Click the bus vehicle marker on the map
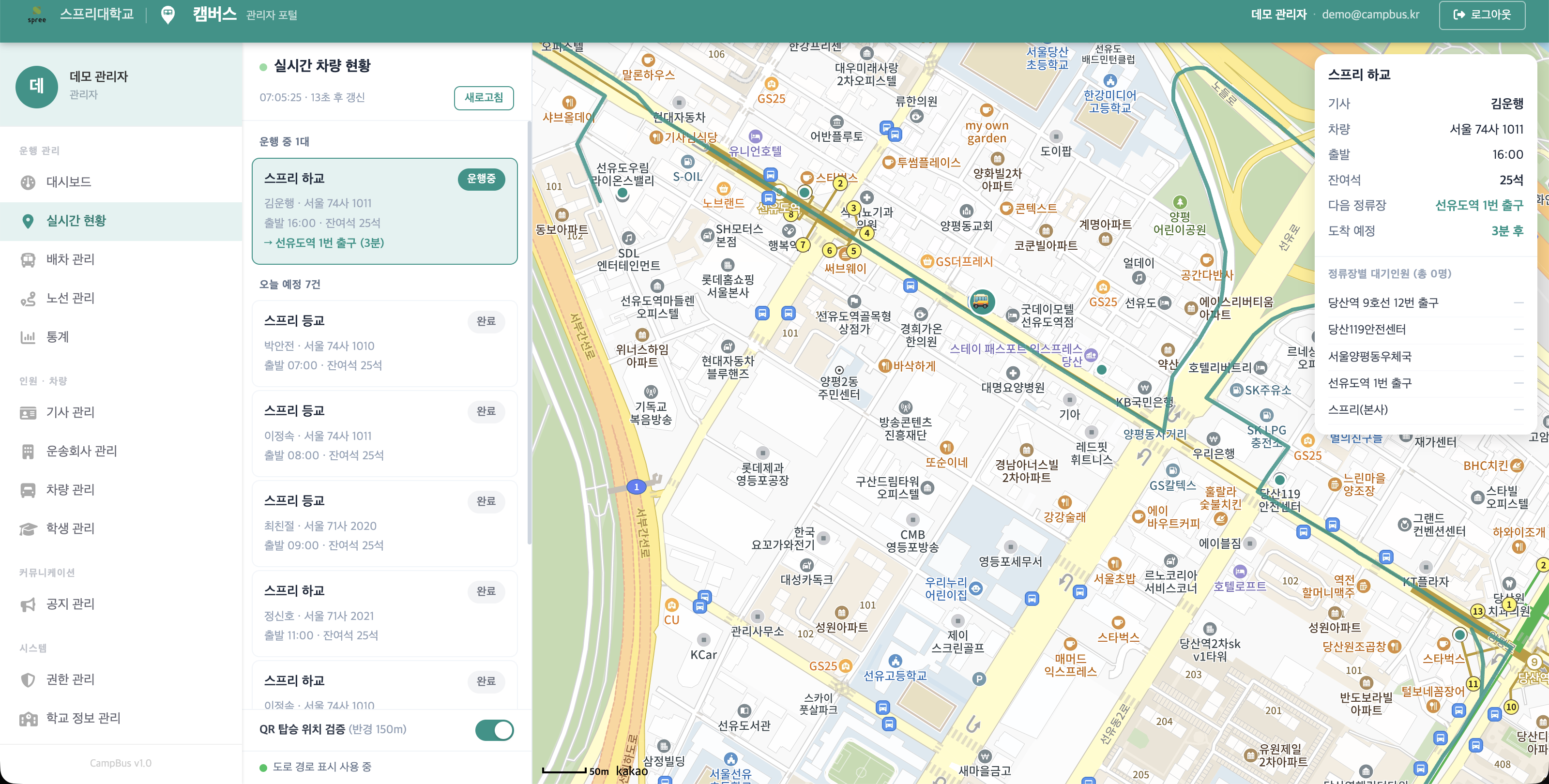Image resolution: width=1549 pixels, height=784 pixels. [981, 301]
